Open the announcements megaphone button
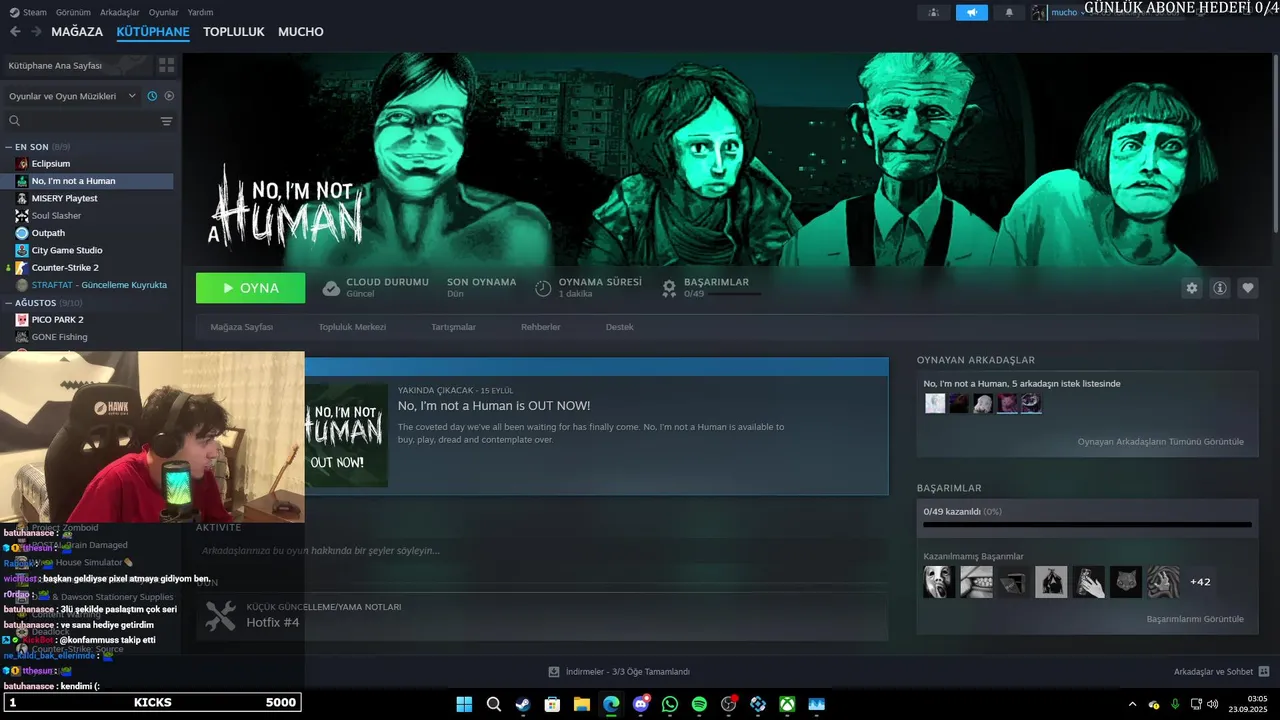The height and width of the screenshot is (720, 1280). (x=971, y=12)
